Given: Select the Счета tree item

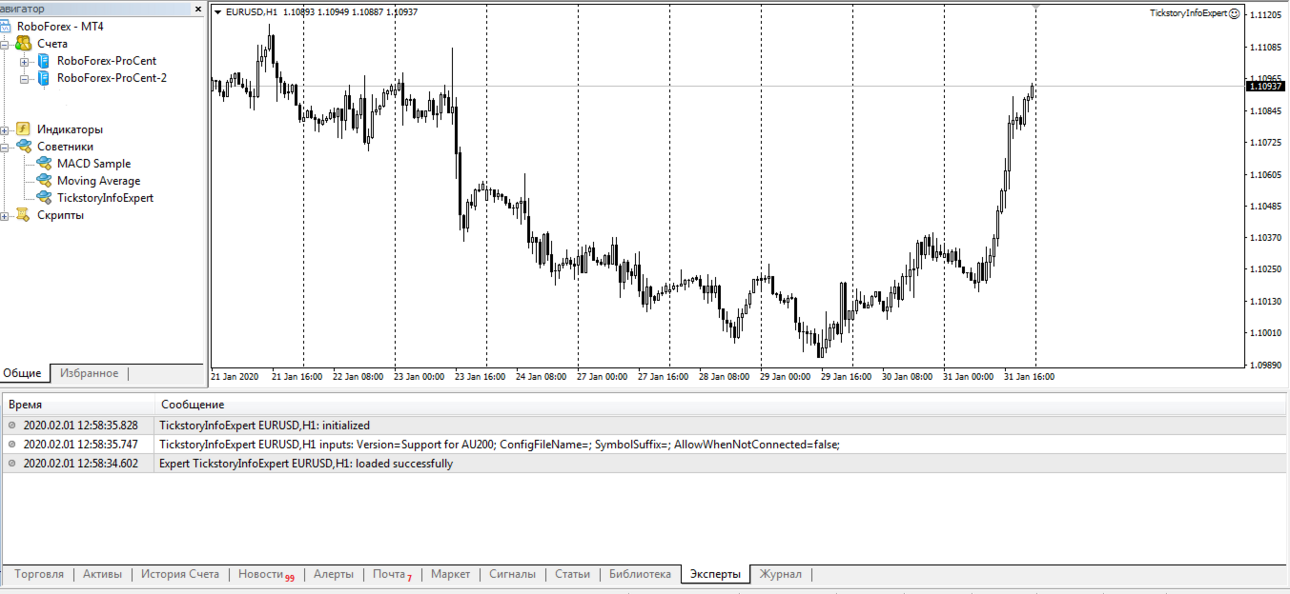Looking at the screenshot, I should (52, 44).
